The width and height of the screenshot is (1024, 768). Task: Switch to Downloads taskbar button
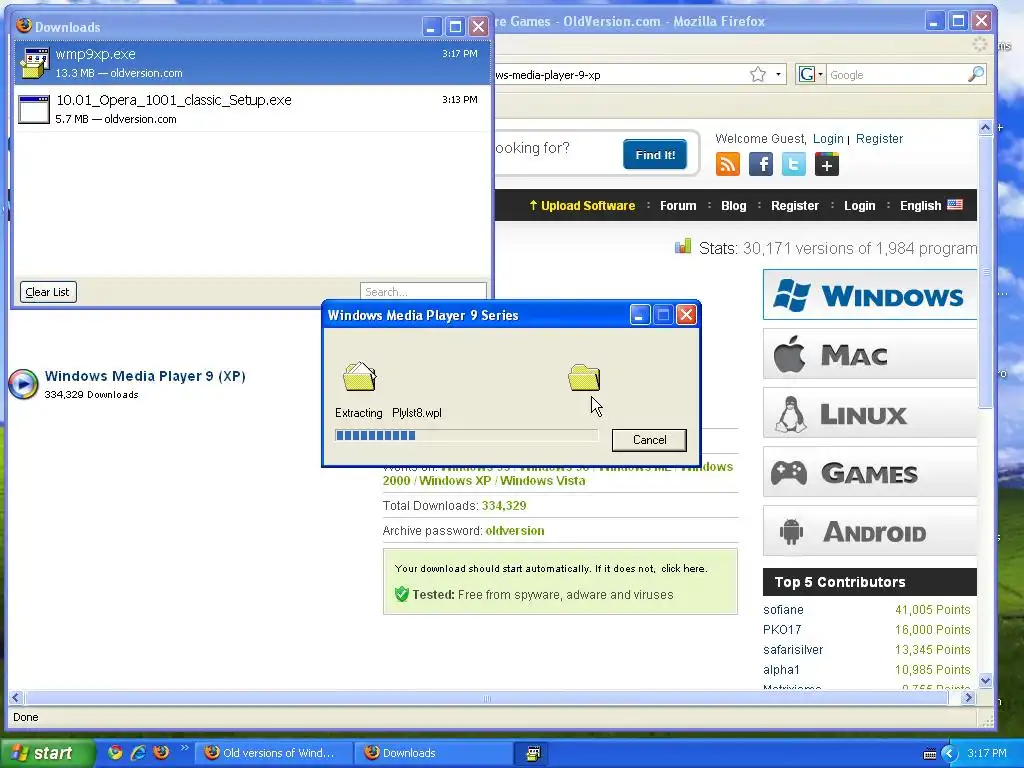click(434, 753)
